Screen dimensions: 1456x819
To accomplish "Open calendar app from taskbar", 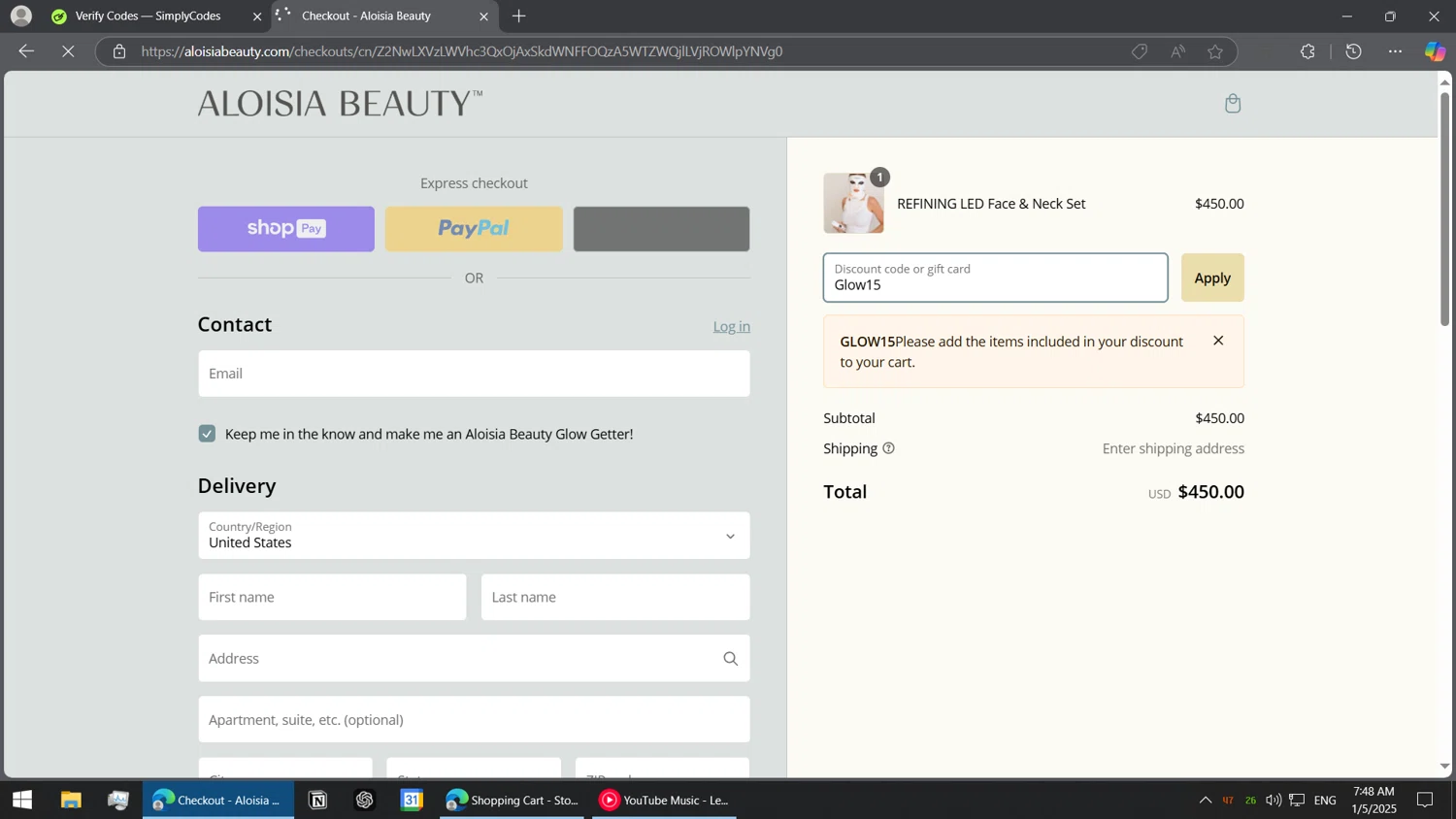I will (413, 801).
